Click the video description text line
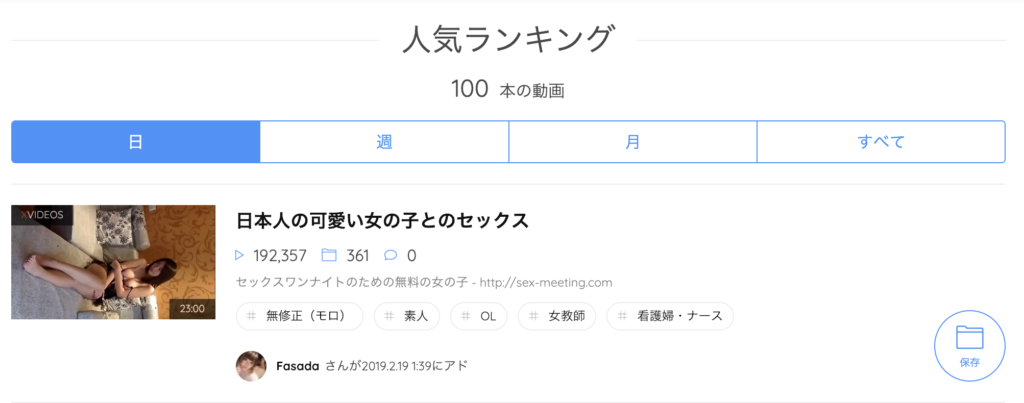 (424, 282)
